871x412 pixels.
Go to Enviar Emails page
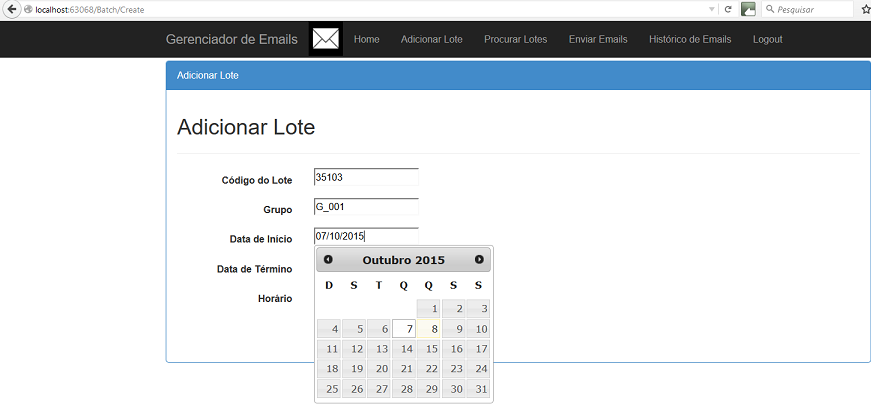coord(598,39)
